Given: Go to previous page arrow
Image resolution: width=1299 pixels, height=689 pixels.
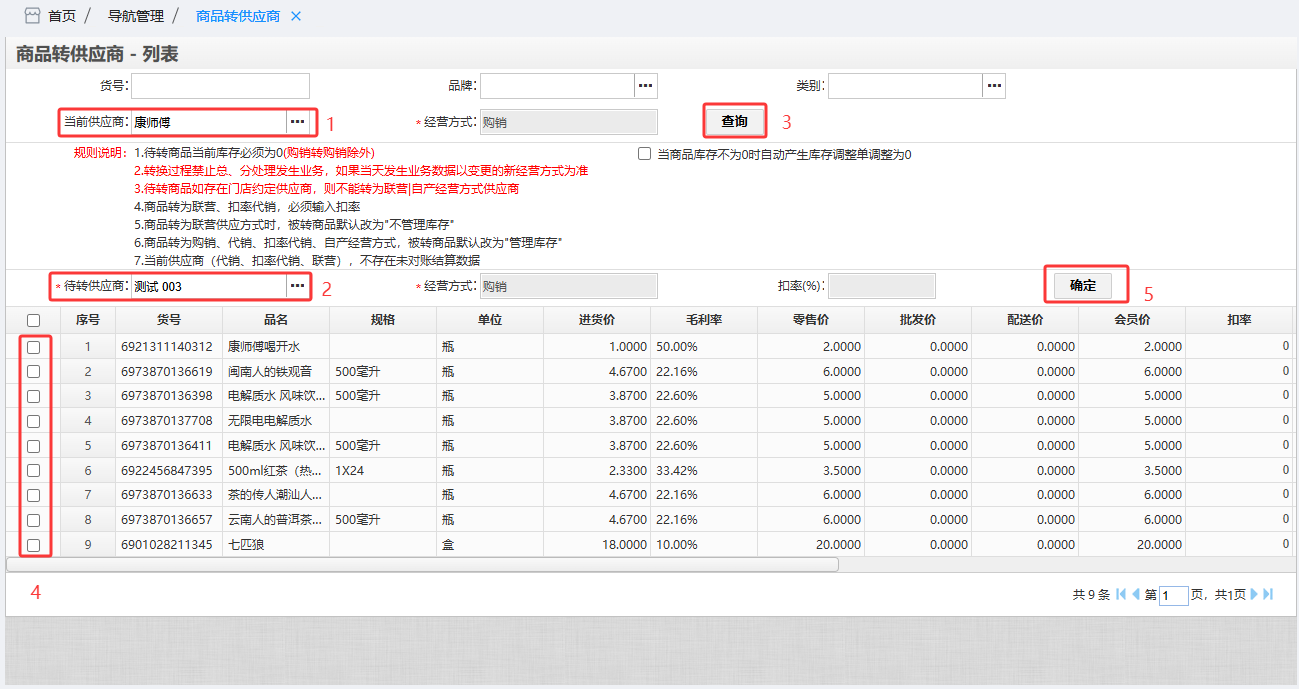Looking at the screenshot, I should 1136,594.
